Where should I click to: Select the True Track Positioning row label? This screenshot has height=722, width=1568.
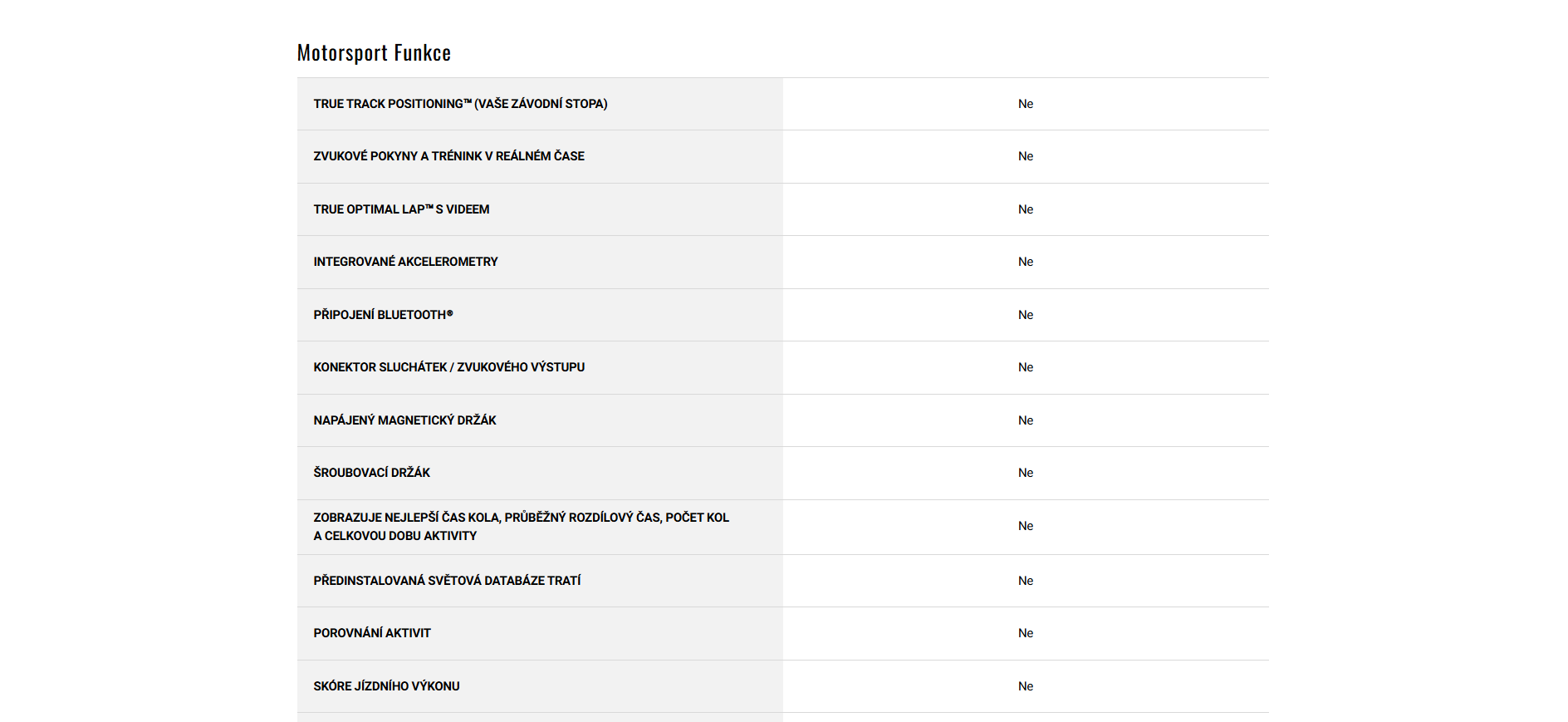(x=460, y=104)
